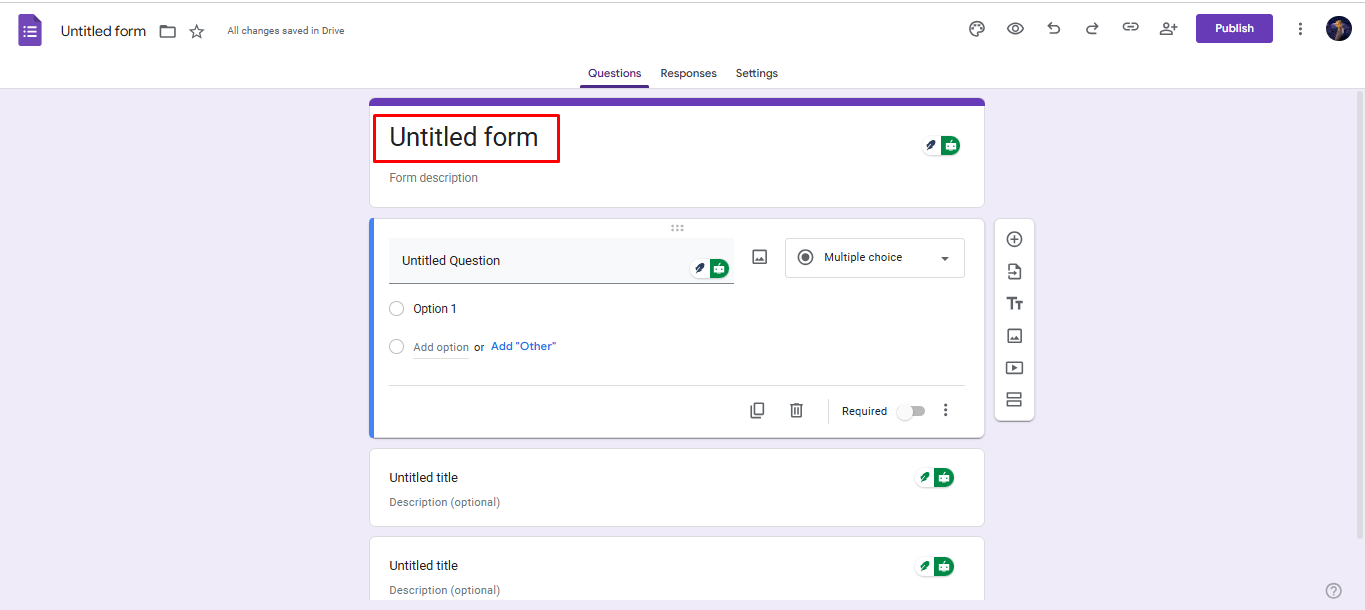
Task: Add question with plus circle icon
Action: coord(1014,239)
